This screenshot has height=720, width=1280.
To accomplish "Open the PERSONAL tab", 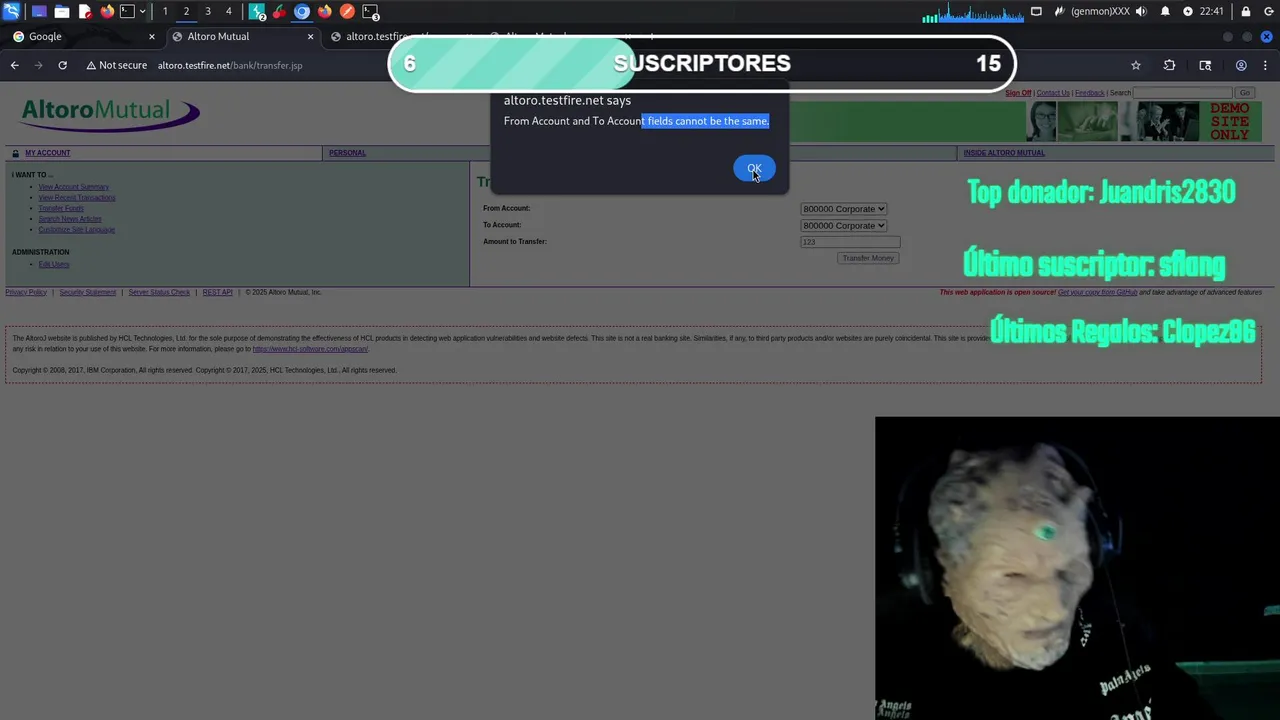I will [x=347, y=153].
